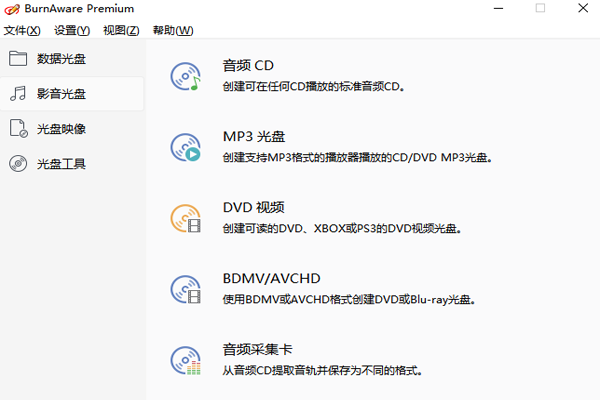Click description 创建可在任何CD播放的标准音频CD。
The image size is (600, 400).
[x=313, y=87]
